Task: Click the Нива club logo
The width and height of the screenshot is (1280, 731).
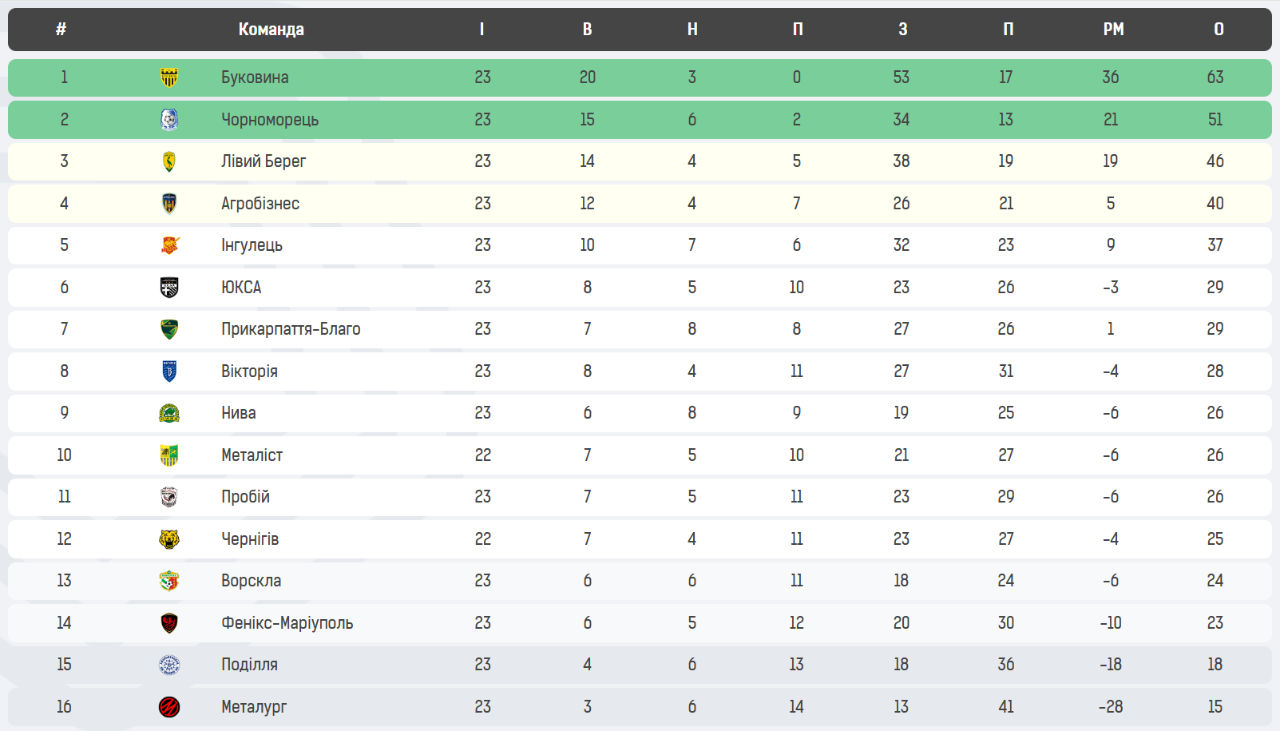Action: pos(170,414)
